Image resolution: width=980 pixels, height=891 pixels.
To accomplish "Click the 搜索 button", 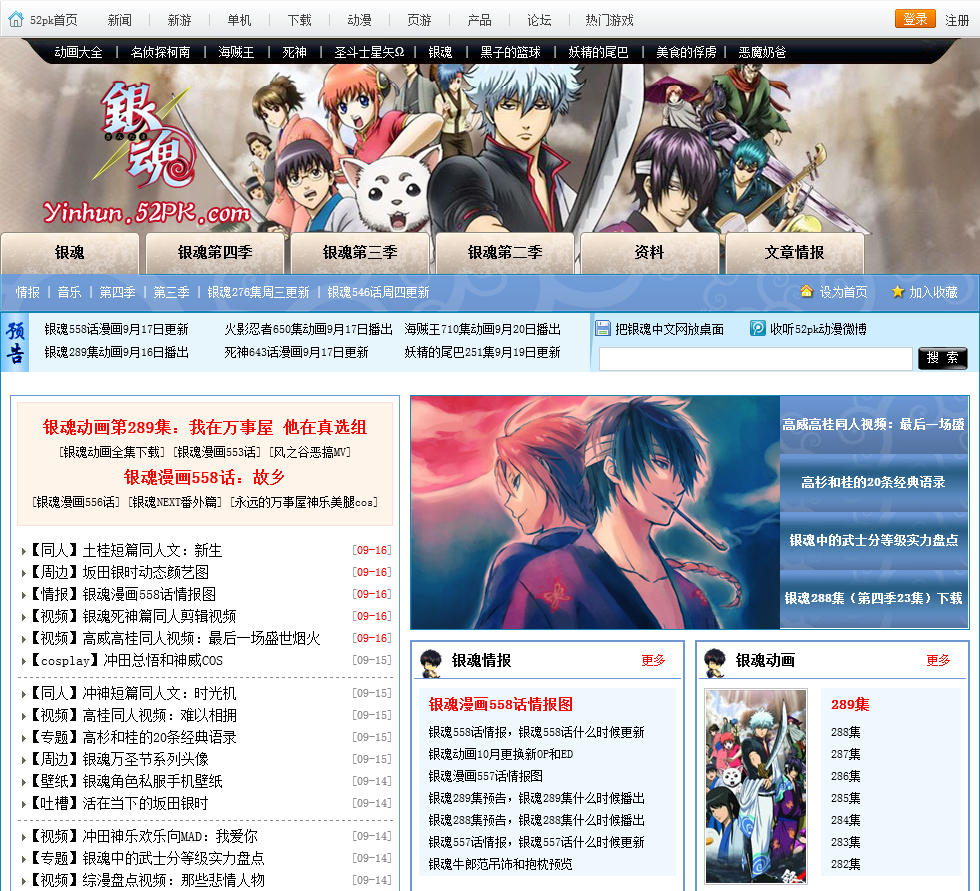I will point(942,358).
